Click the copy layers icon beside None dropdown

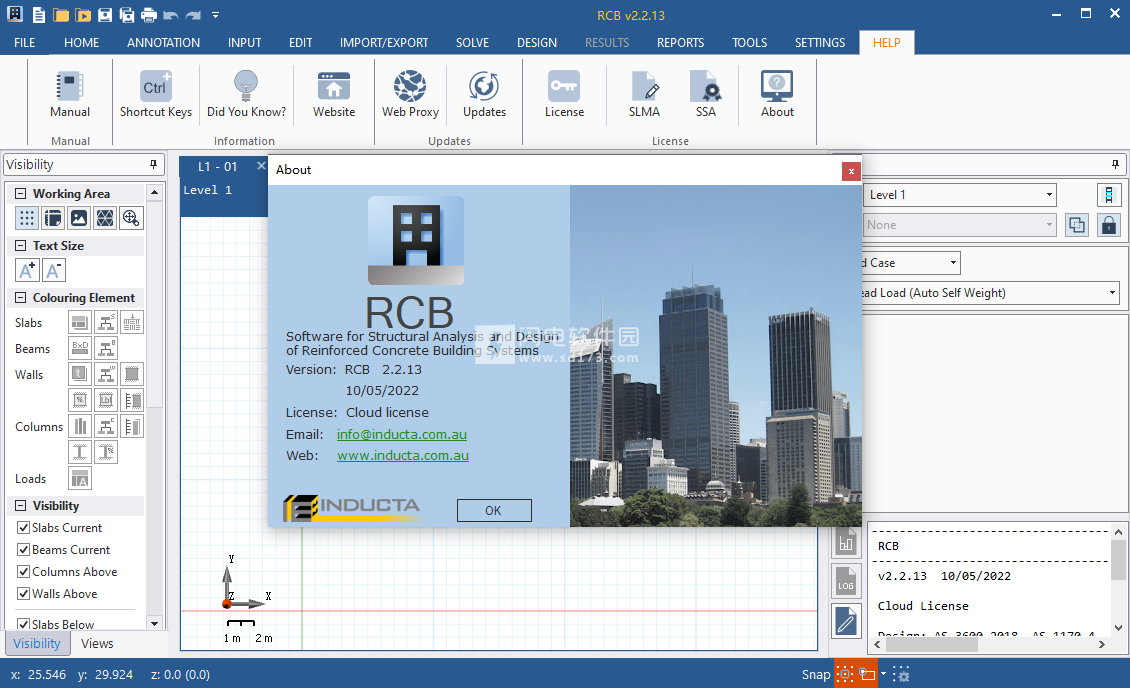(x=1077, y=225)
